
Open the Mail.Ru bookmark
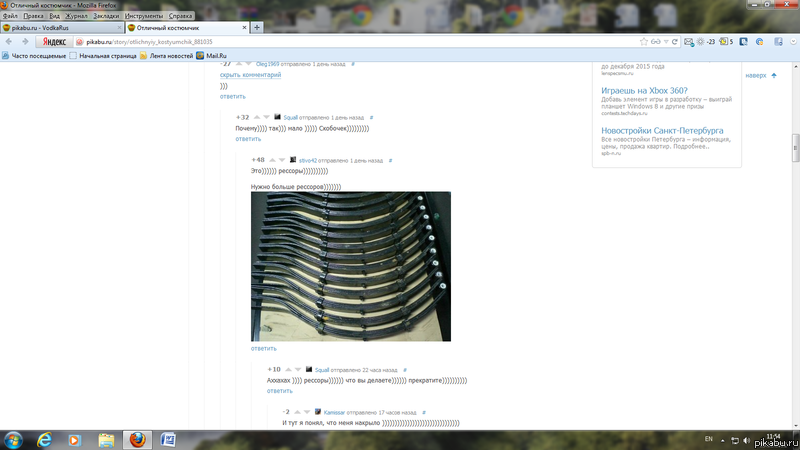(211, 56)
